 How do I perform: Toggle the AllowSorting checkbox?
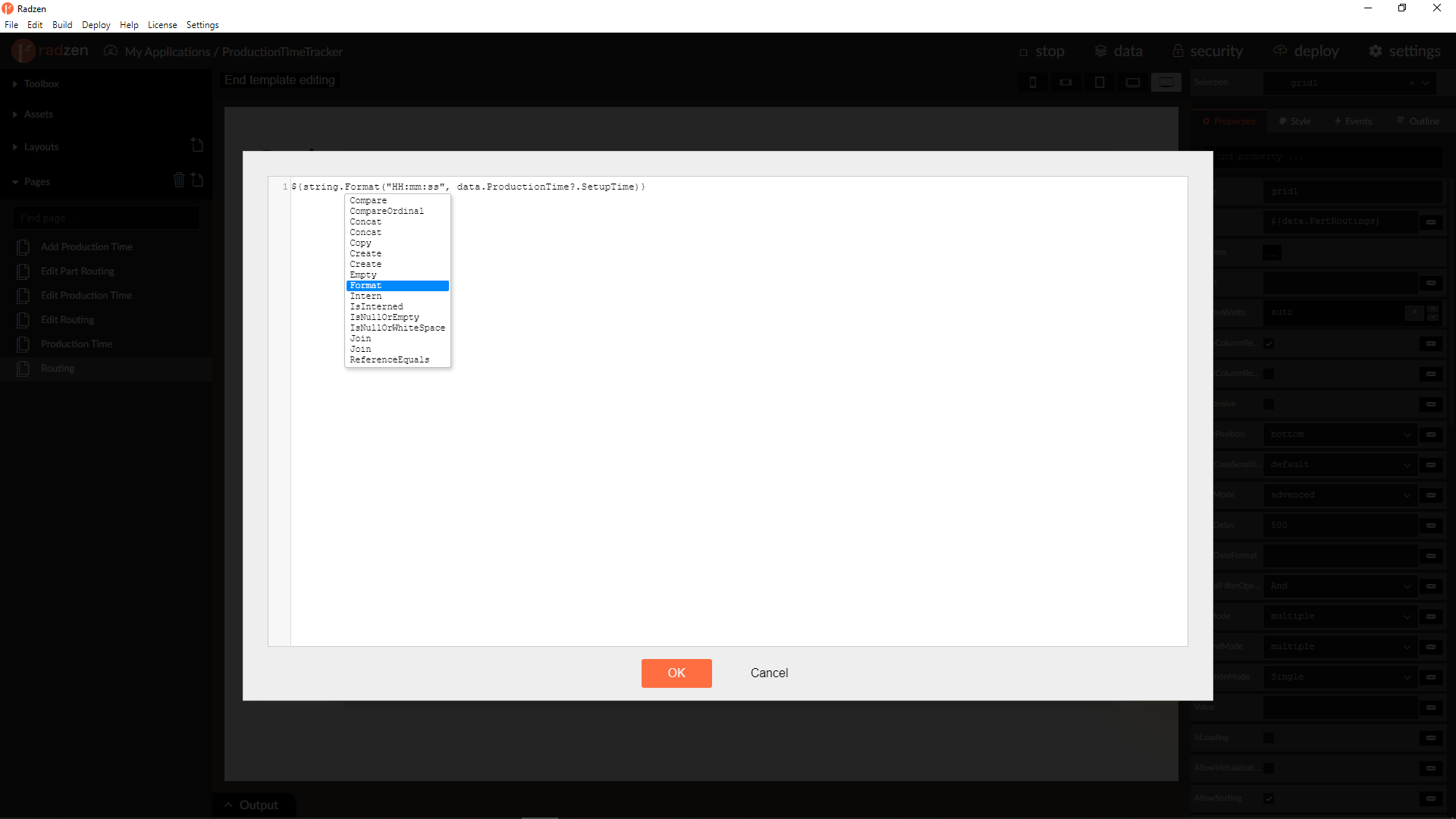tap(1269, 798)
